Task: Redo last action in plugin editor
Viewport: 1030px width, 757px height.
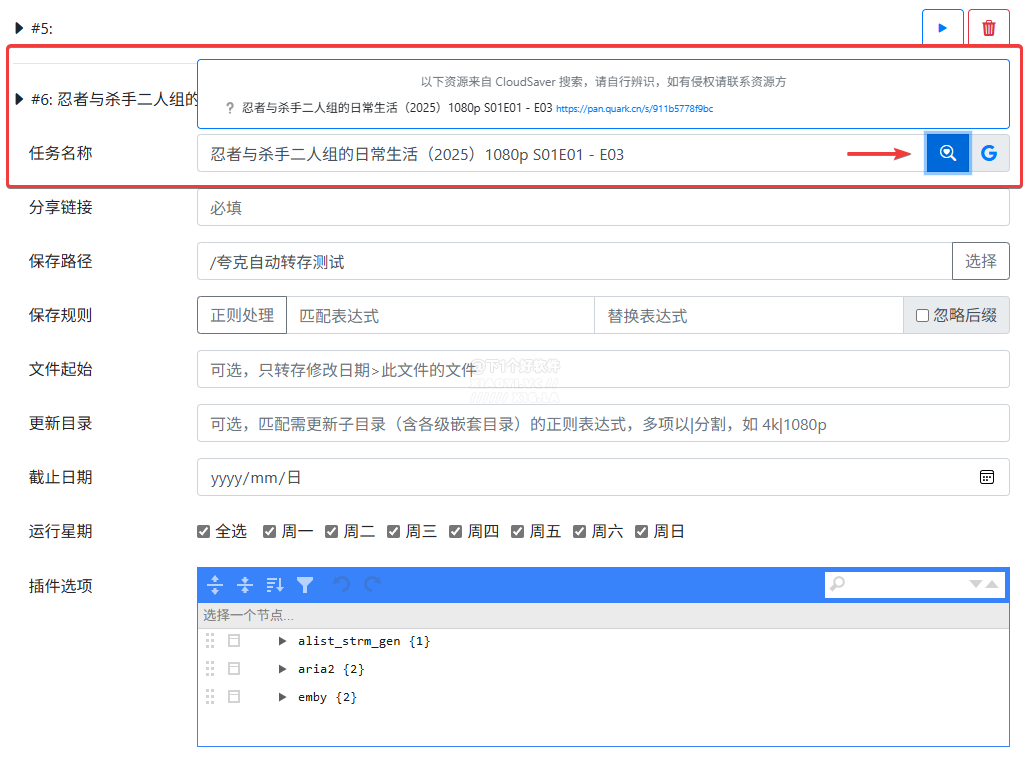Action: (x=372, y=584)
